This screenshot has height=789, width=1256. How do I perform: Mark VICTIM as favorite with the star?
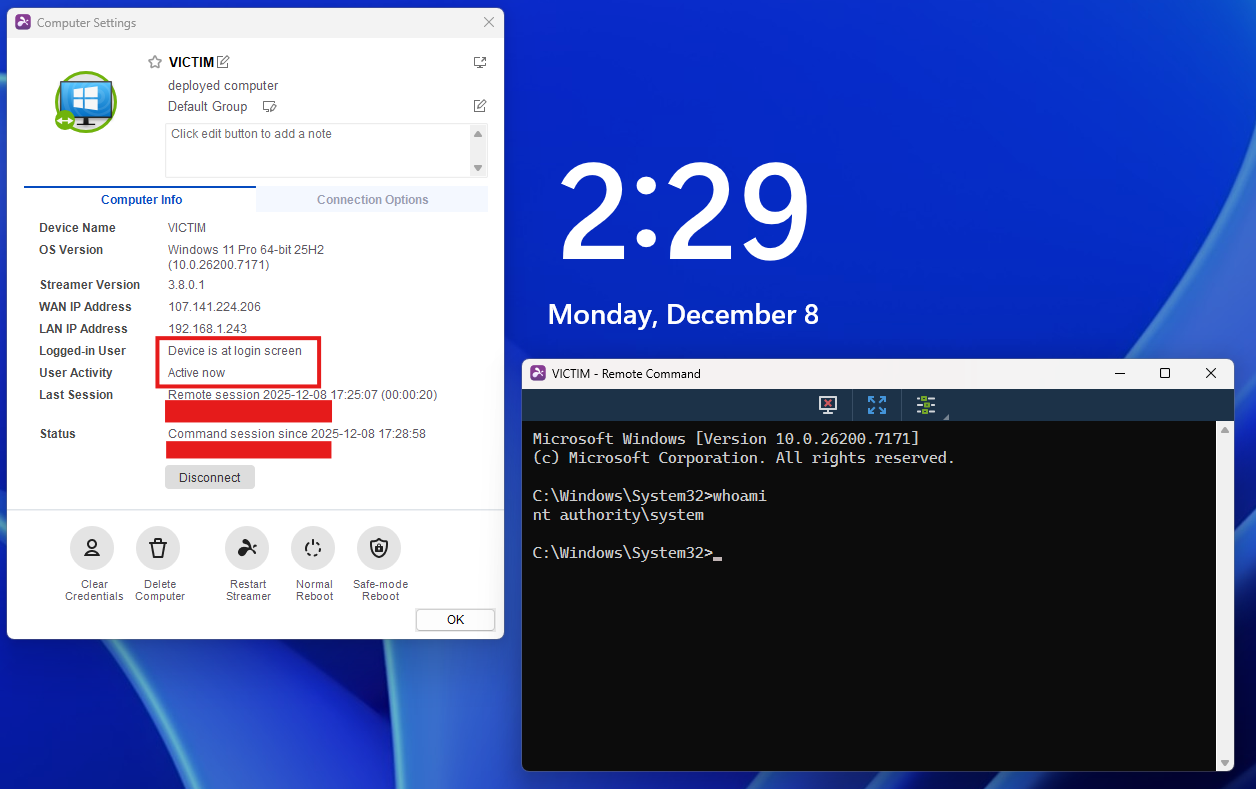point(155,62)
